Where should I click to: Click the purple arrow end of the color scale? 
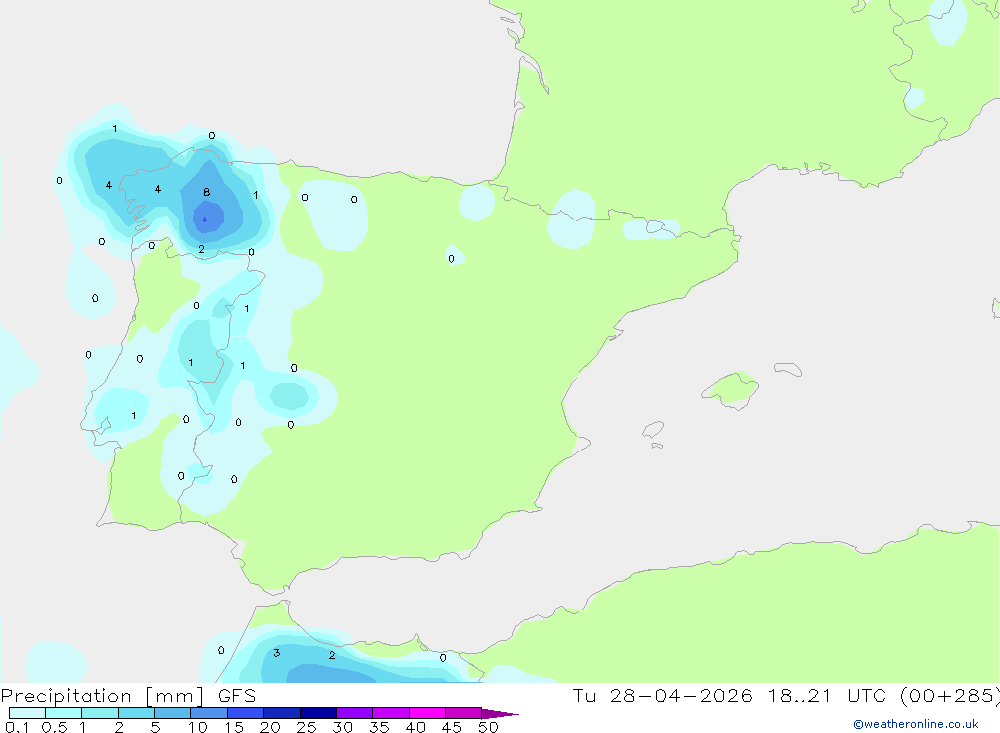click(500, 714)
